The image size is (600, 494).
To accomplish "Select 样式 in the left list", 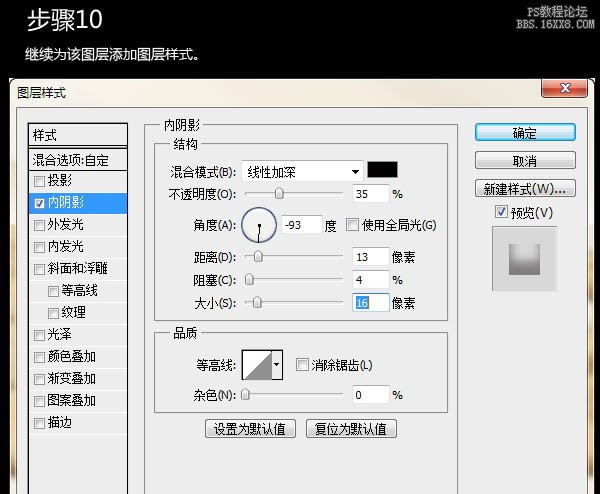I will (x=78, y=135).
